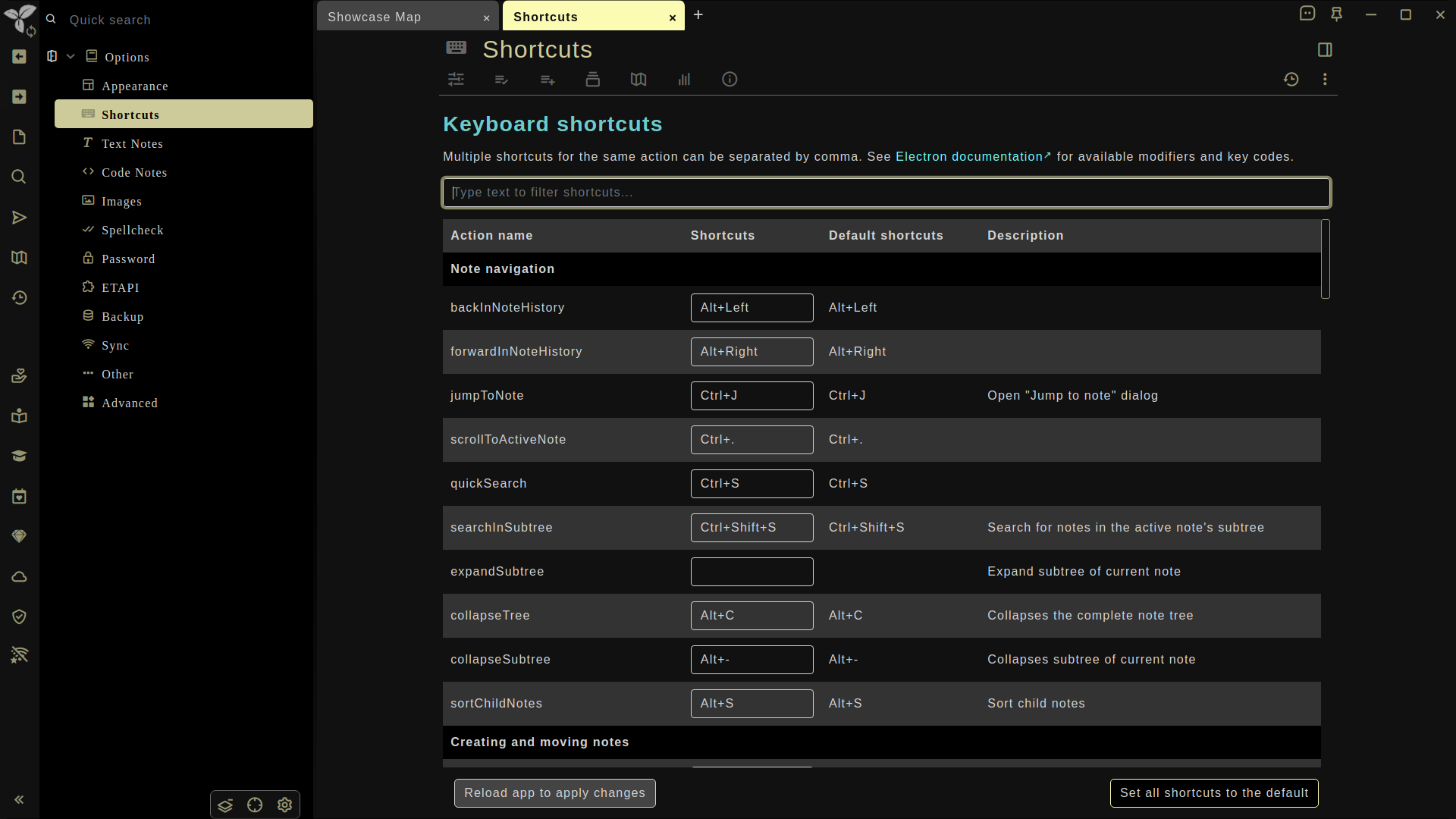This screenshot has height=819, width=1456.
Task: Click the crosshair scroll-to-active-note icon
Action: (x=255, y=805)
